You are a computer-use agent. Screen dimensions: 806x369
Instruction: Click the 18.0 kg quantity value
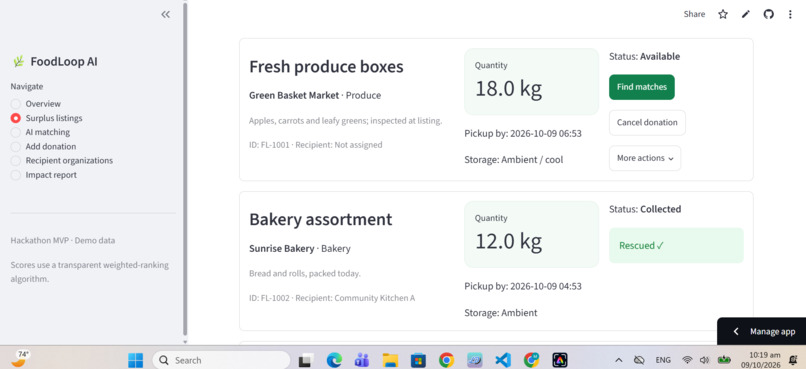coord(508,88)
